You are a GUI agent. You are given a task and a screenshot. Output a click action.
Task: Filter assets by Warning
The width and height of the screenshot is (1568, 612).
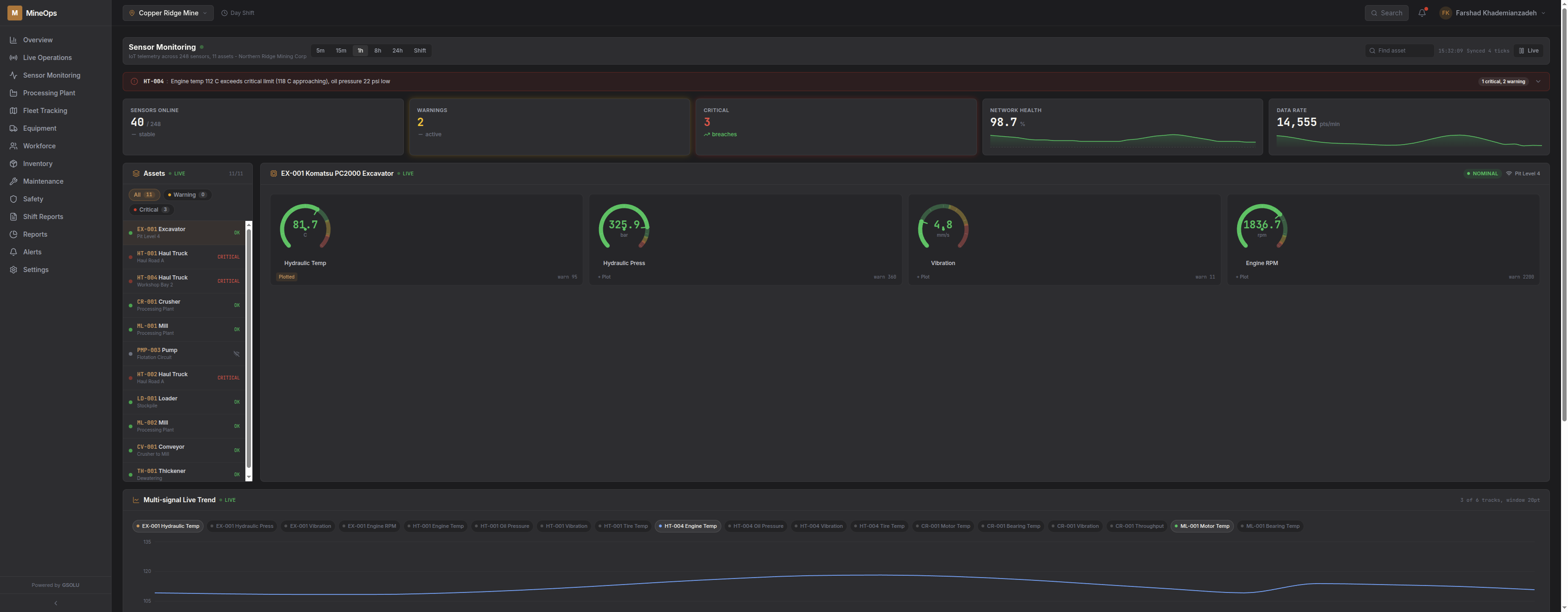point(187,195)
